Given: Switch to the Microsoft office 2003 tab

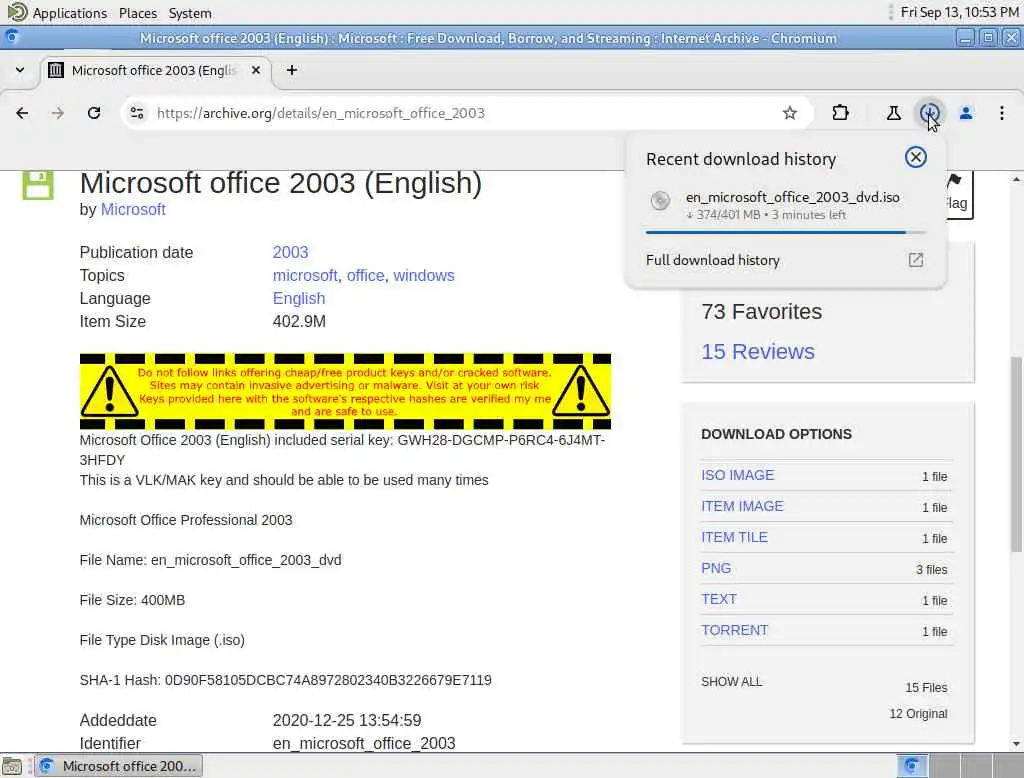Looking at the screenshot, I should (x=155, y=71).
